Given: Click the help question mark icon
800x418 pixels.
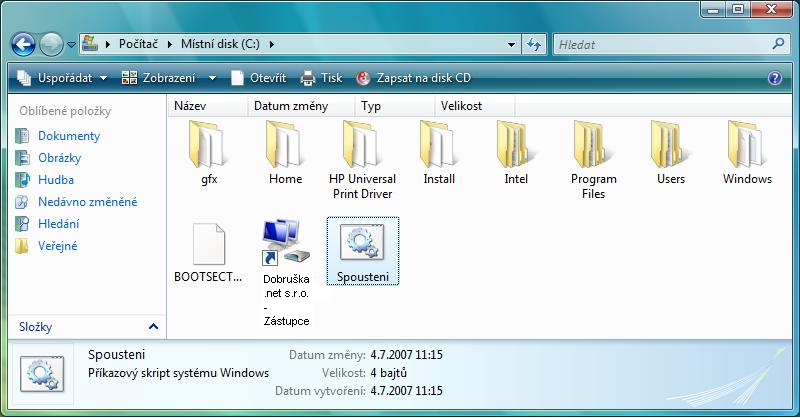Looking at the screenshot, I should pyautogui.click(x=774, y=78).
